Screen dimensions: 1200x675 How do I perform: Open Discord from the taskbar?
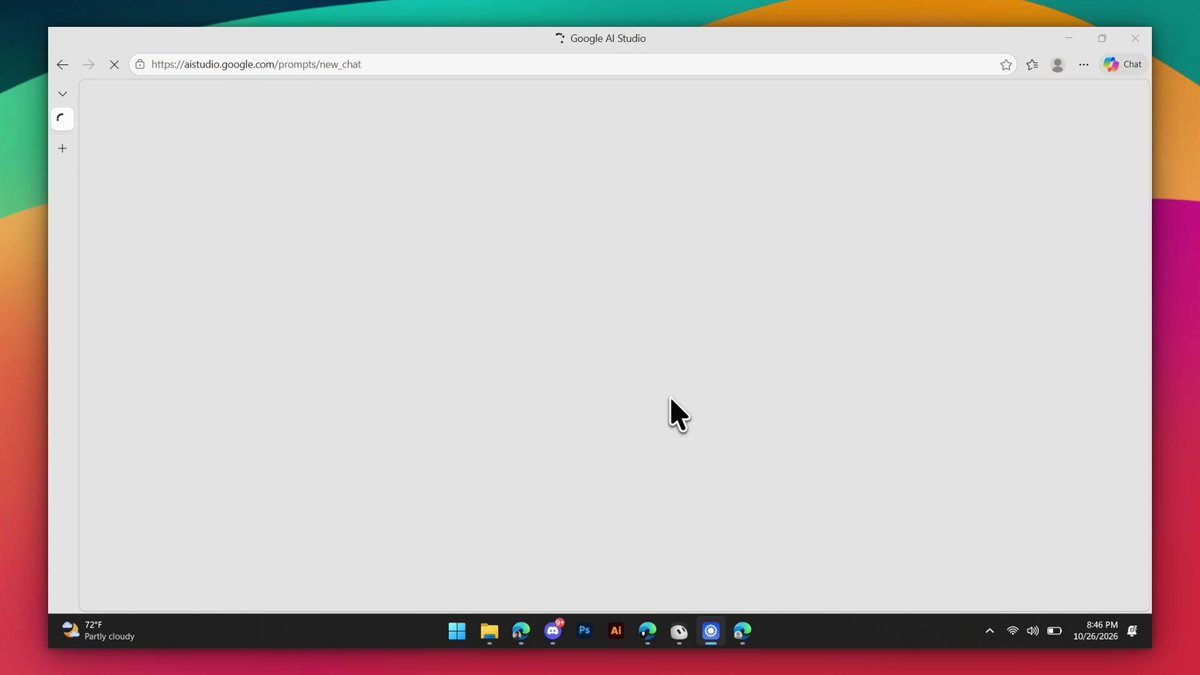click(553, 630)
